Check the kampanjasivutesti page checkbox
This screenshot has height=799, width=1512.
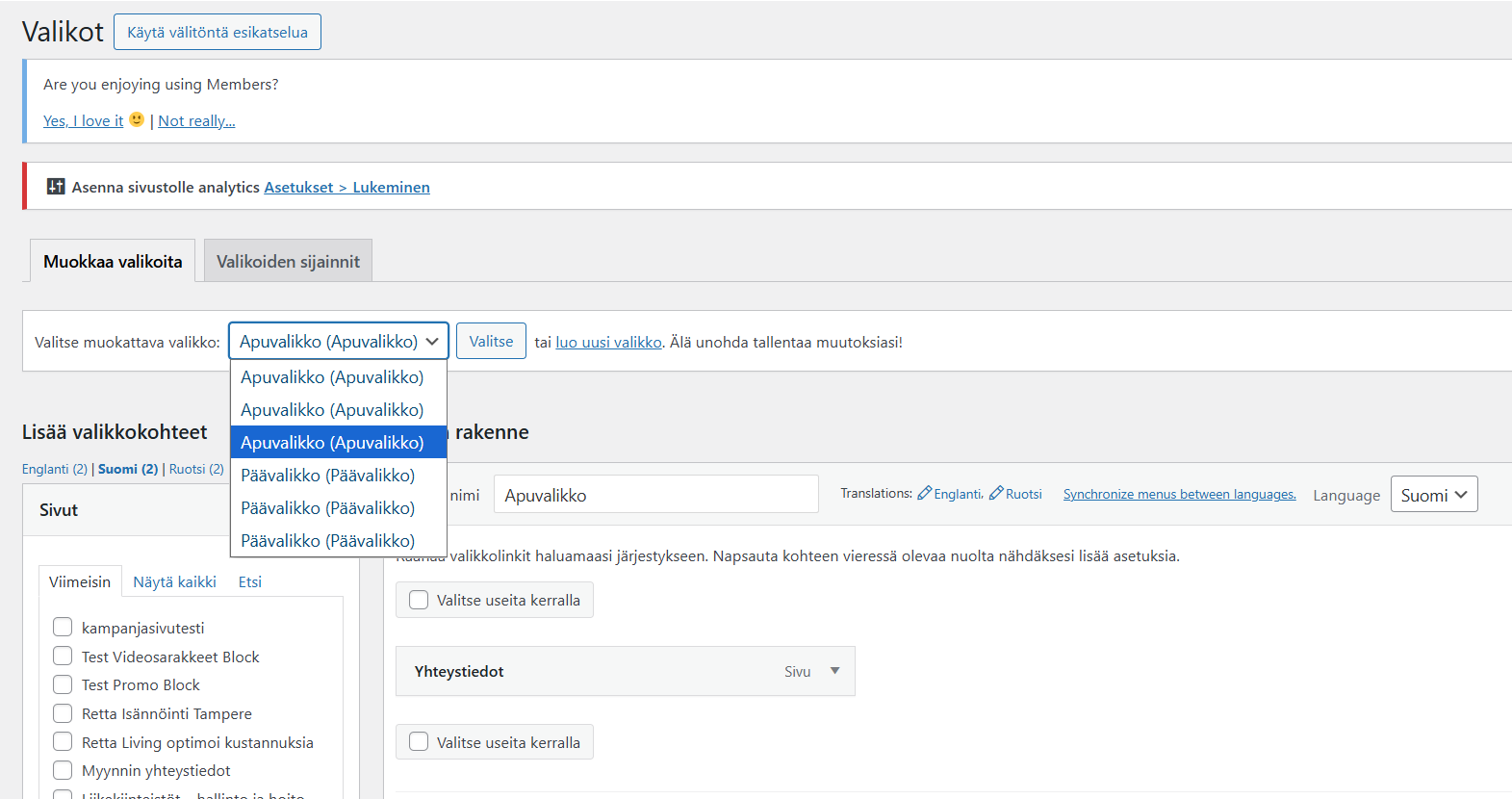pos(63,628)
